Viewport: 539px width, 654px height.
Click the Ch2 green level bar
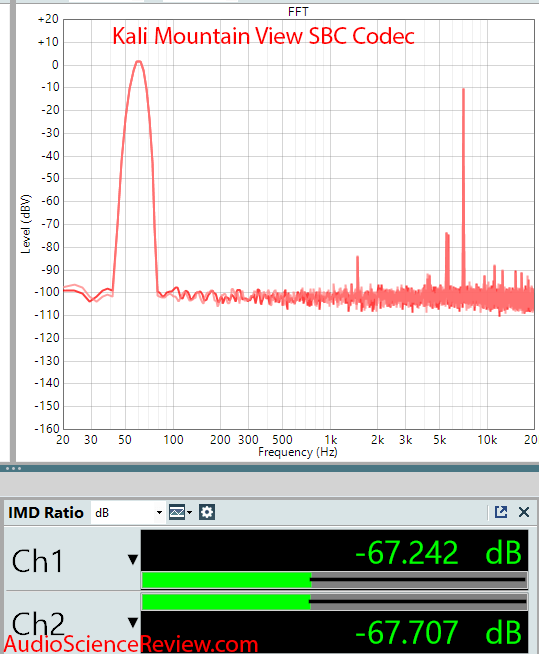pos(226,602)
